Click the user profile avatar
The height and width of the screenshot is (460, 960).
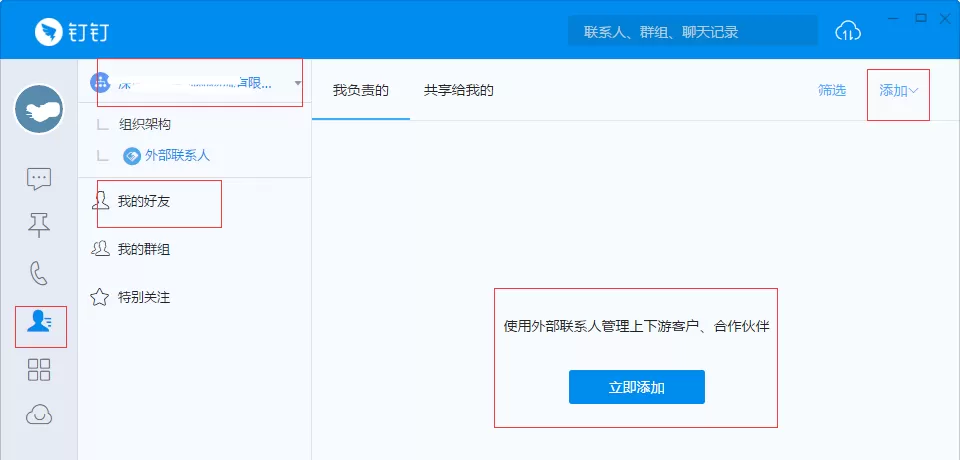point(39,110)
